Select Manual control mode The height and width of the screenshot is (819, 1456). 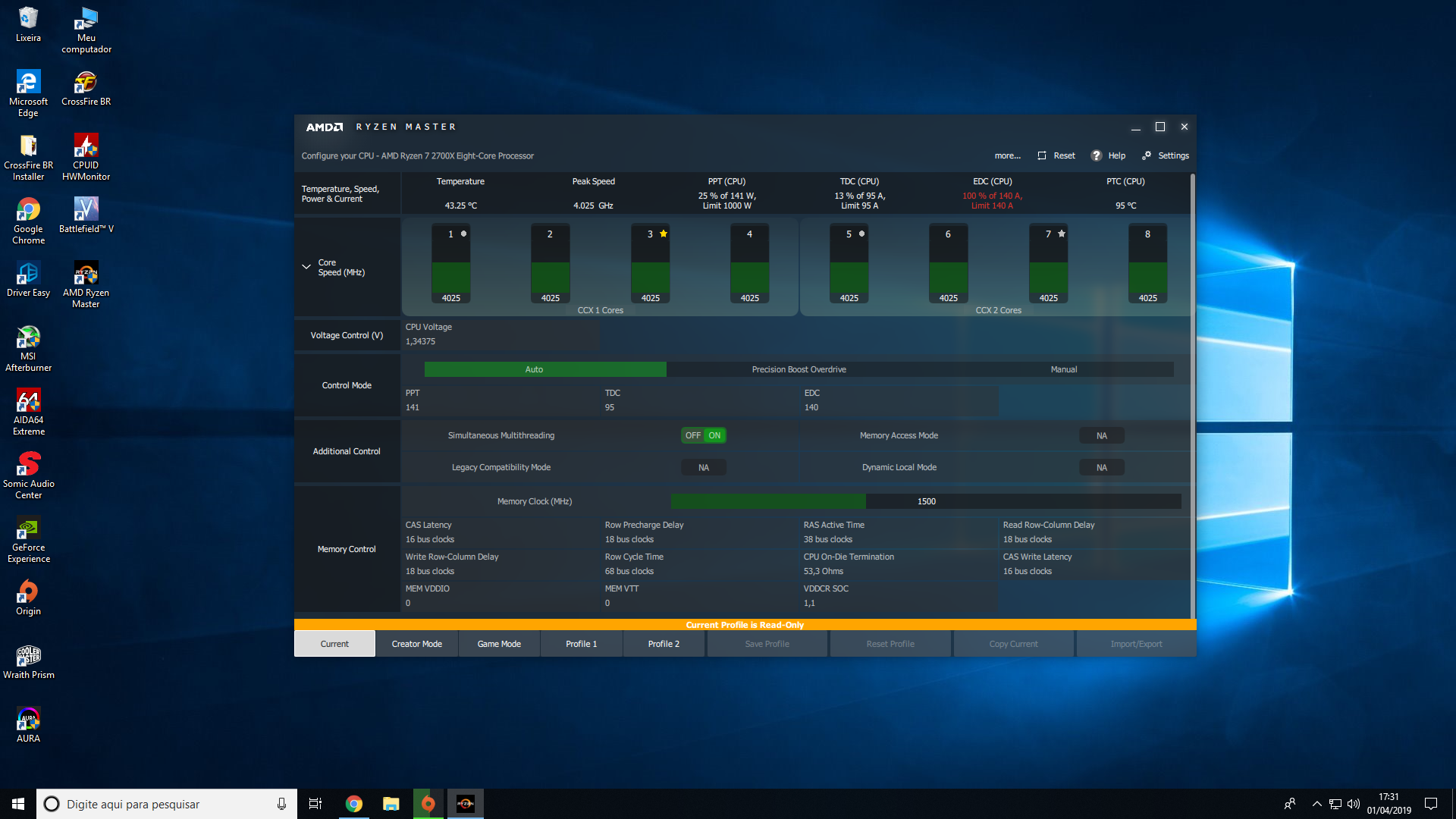[x=1063, y=369]
